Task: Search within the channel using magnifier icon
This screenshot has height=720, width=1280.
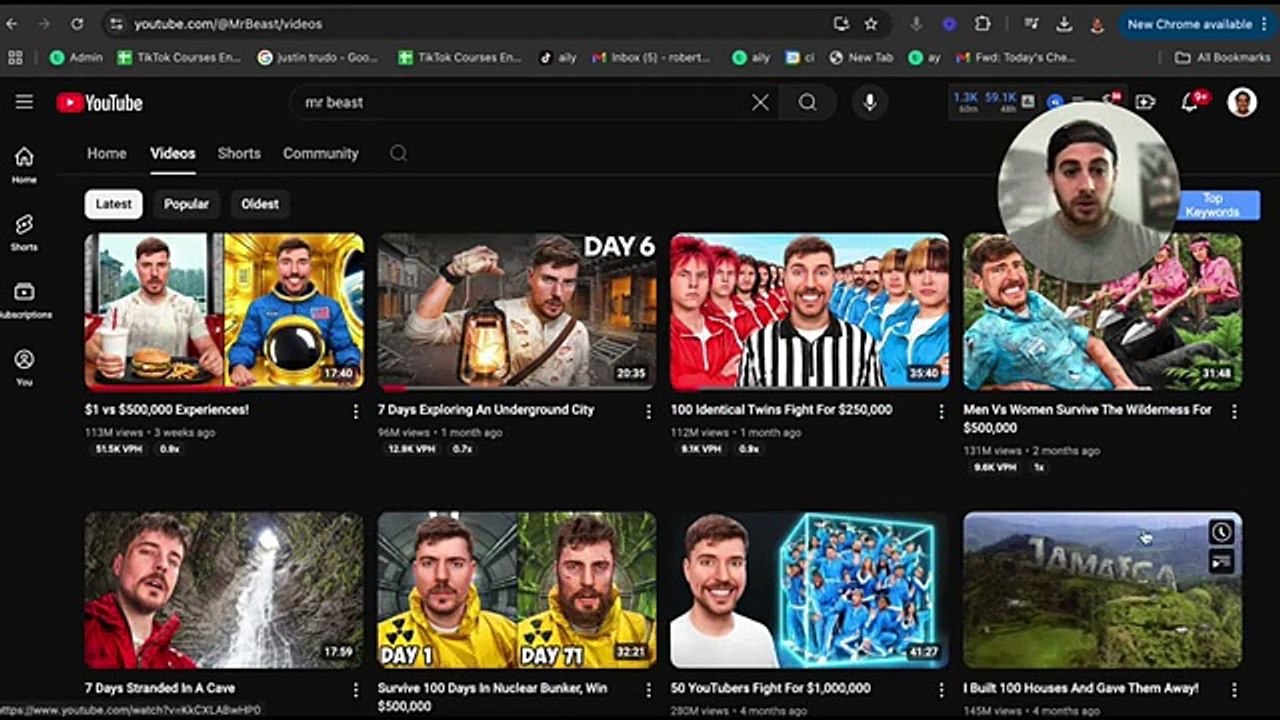Action: coord(398,153)
